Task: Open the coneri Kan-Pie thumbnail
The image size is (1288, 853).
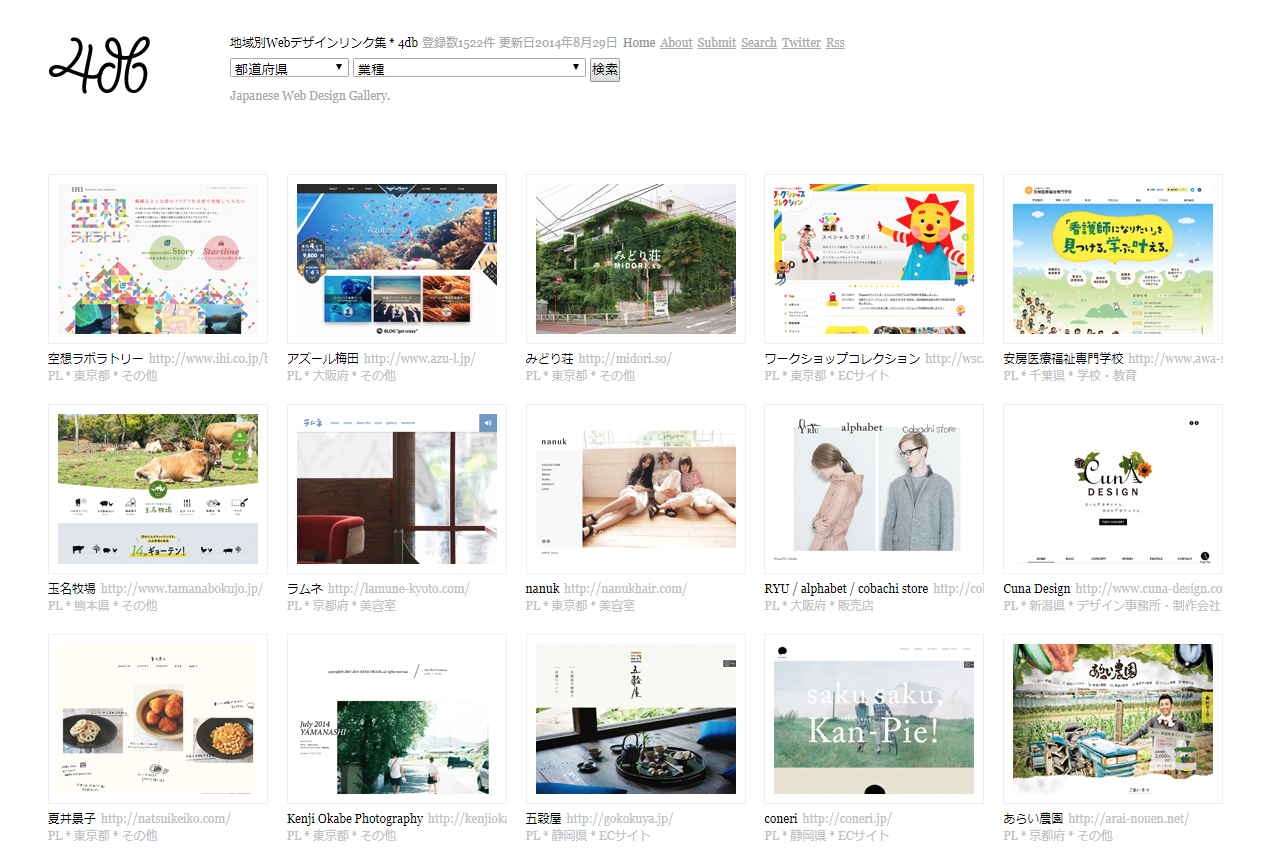Action: tap(874, 719)
